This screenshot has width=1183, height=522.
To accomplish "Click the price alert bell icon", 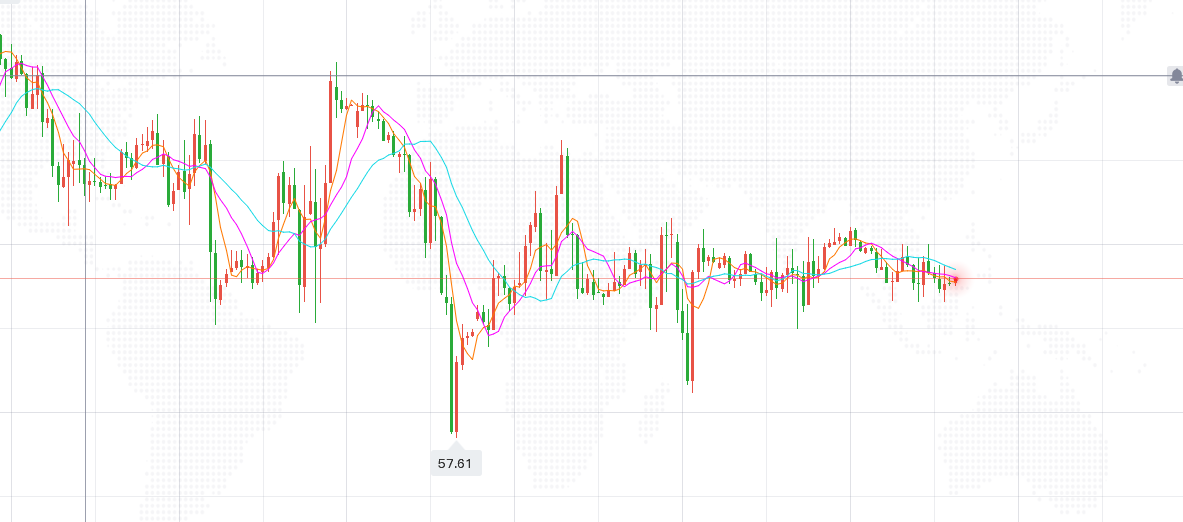I will pyautogui.click(x=1175, y=75).
